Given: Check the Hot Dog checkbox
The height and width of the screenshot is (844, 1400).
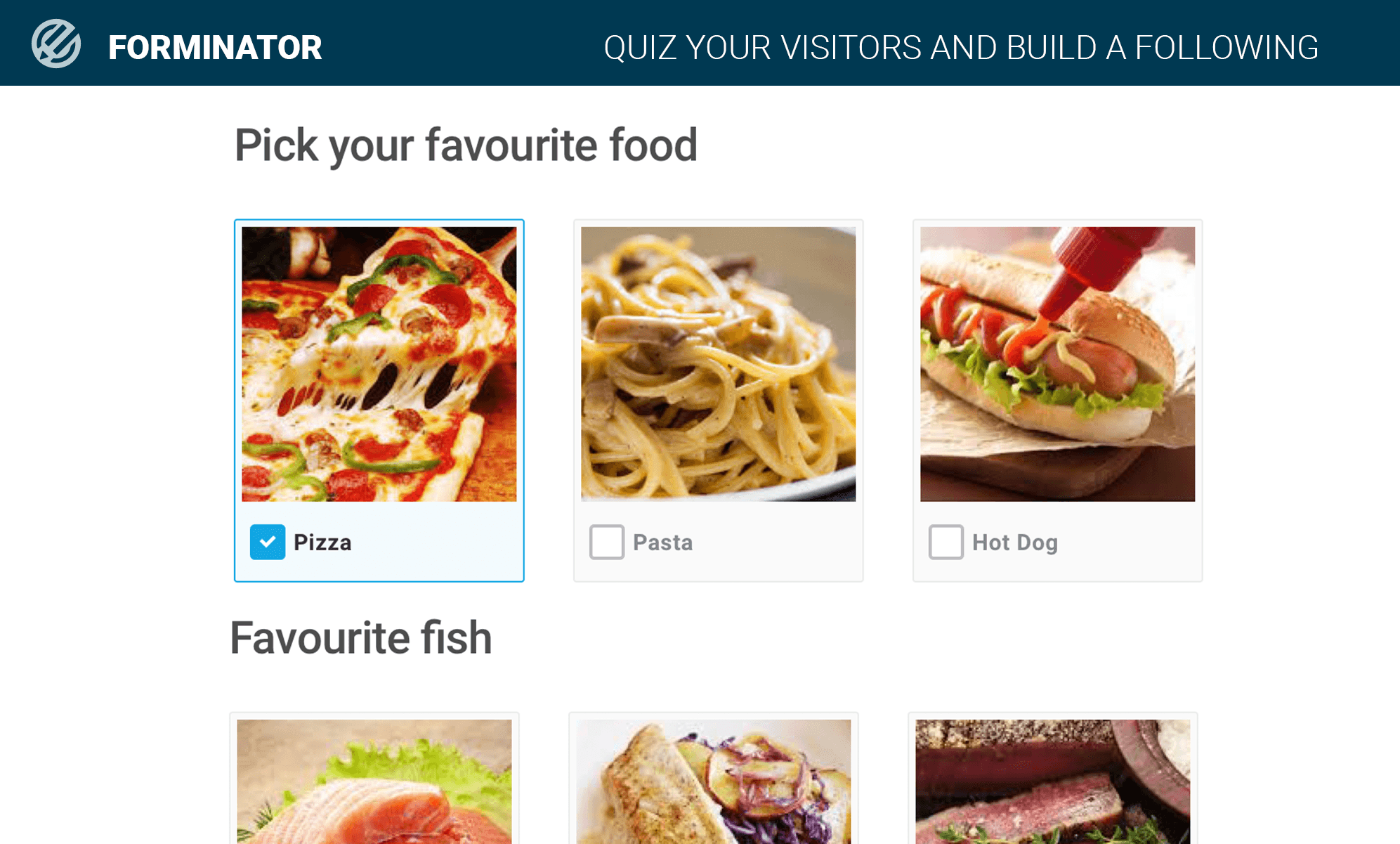Looking at the screenshot, I should pos(946,542).
